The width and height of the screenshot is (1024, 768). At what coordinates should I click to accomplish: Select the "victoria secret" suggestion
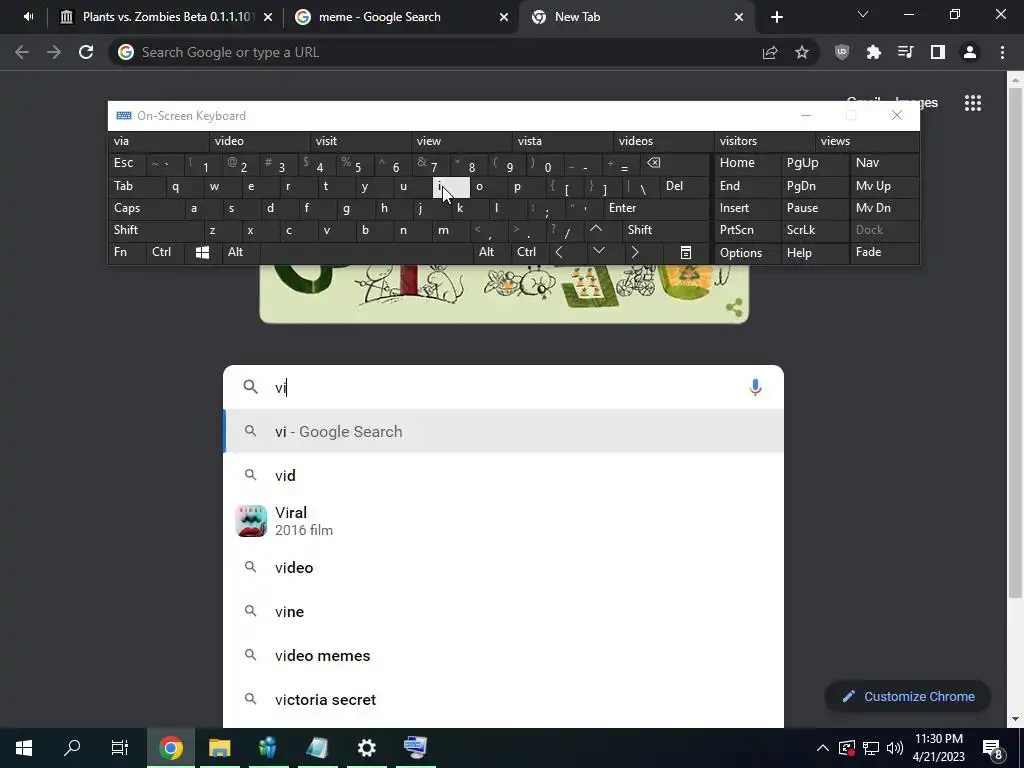pyautogui.click(x=503, y=699)
